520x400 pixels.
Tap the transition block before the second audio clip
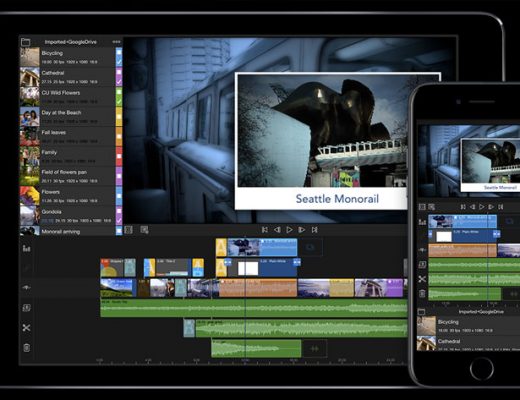(x=189, y=328)
